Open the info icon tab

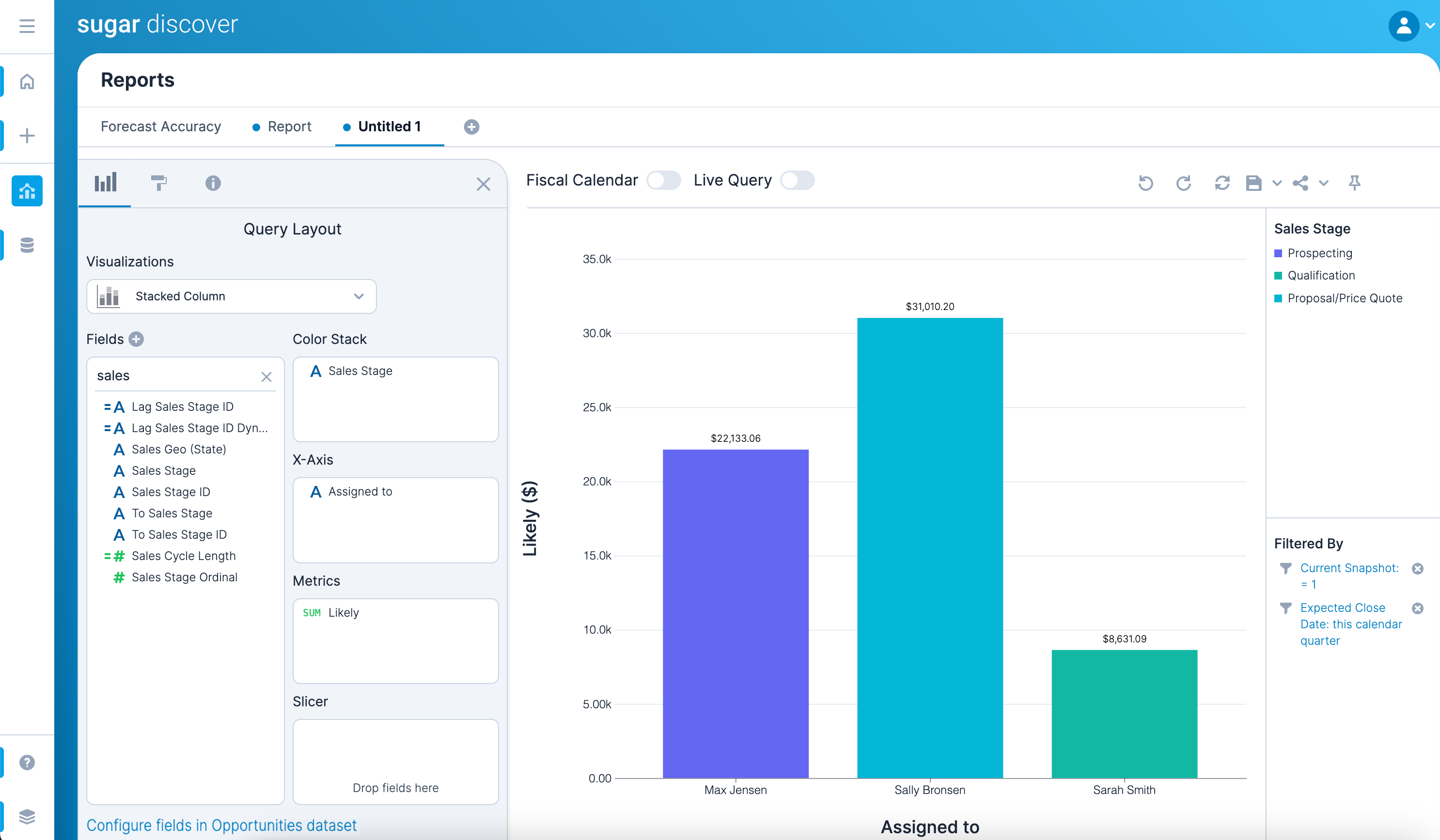pos(213,183)
